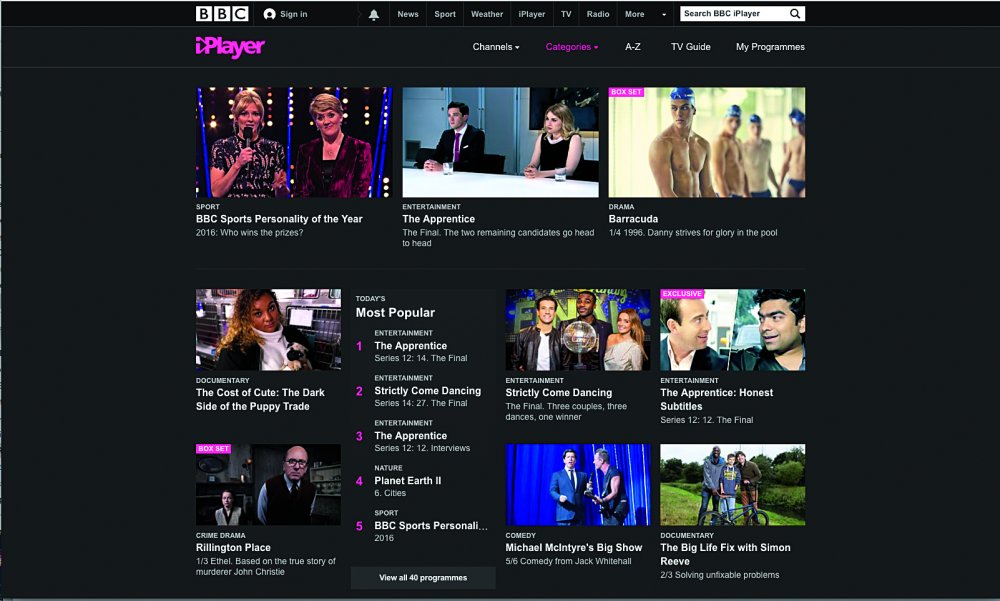Open The Cost of Cute thumbnail
Screen dimensions: 1000x601
268,329
